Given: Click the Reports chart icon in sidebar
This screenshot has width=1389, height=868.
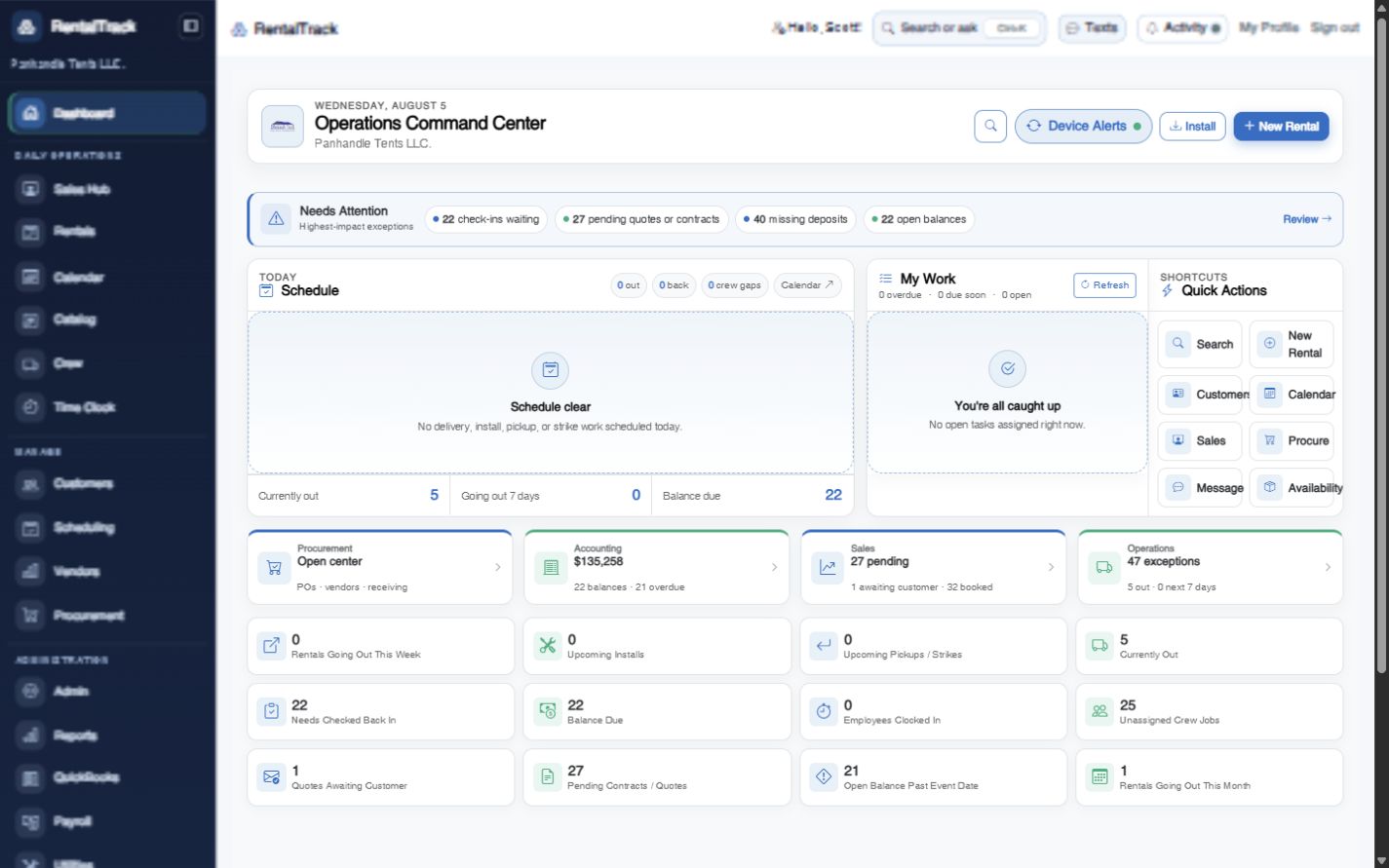Looking at the screenshot, I should (x=31, y=735).
